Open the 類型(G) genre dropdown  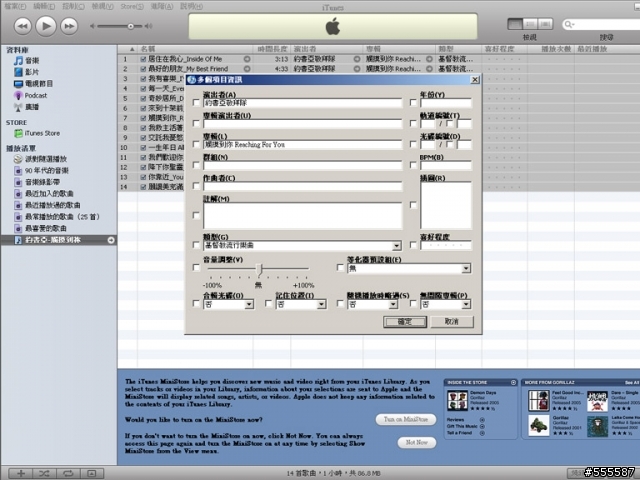396,245
